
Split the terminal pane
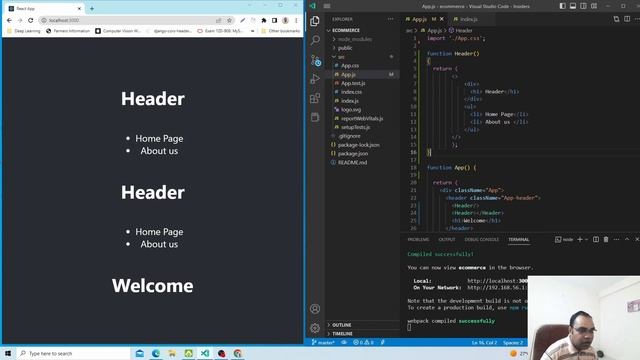(596, 240)
